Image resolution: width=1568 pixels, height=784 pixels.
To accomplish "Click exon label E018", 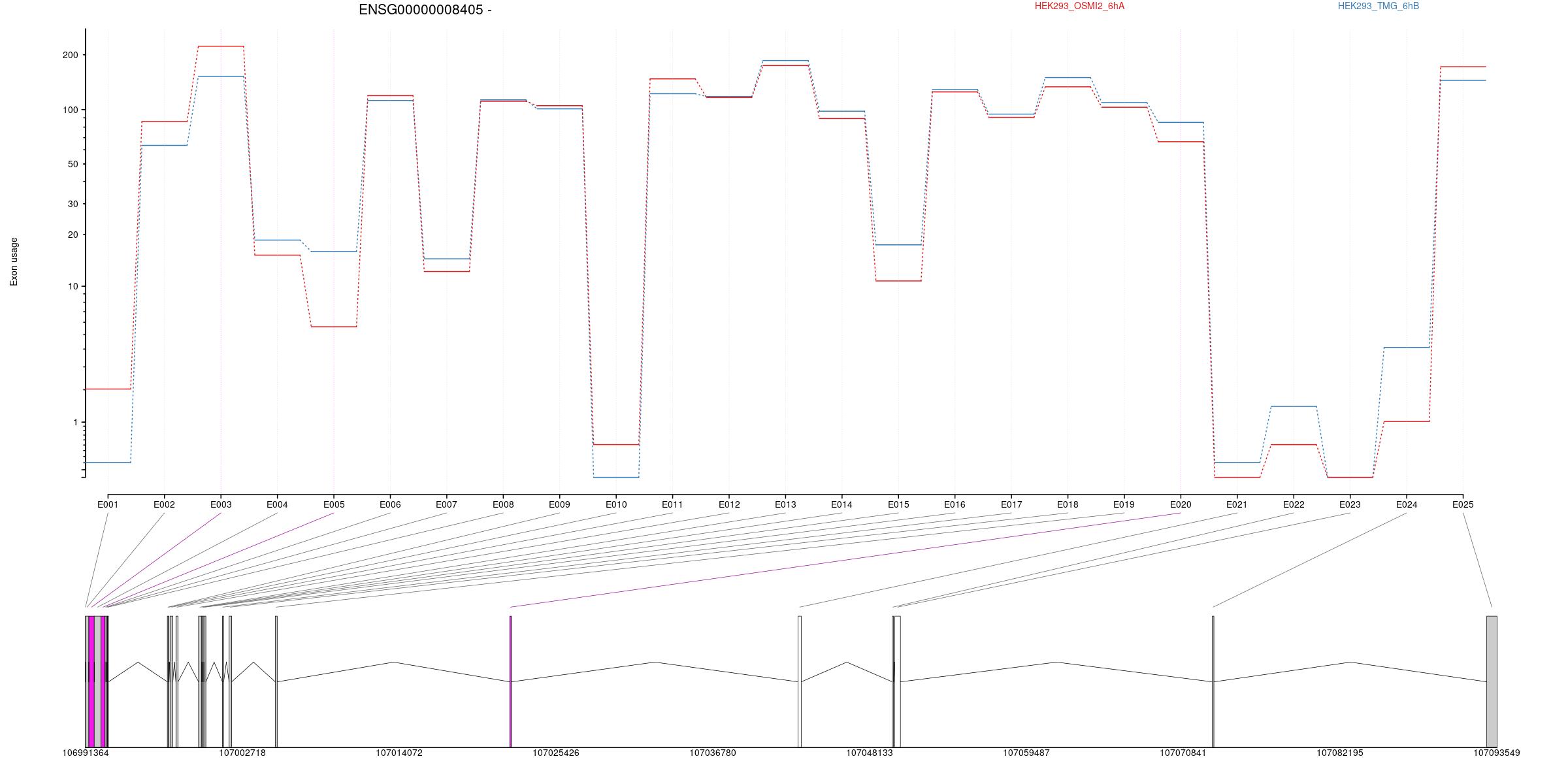I will tap(1068, 504).
